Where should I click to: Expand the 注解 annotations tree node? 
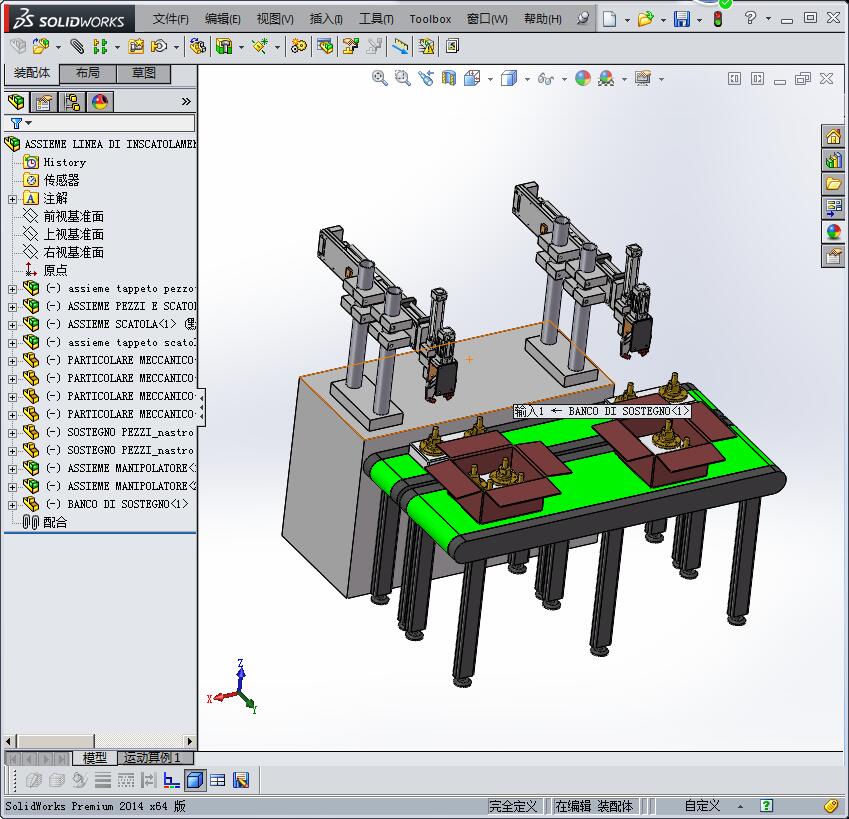(12, 199)
